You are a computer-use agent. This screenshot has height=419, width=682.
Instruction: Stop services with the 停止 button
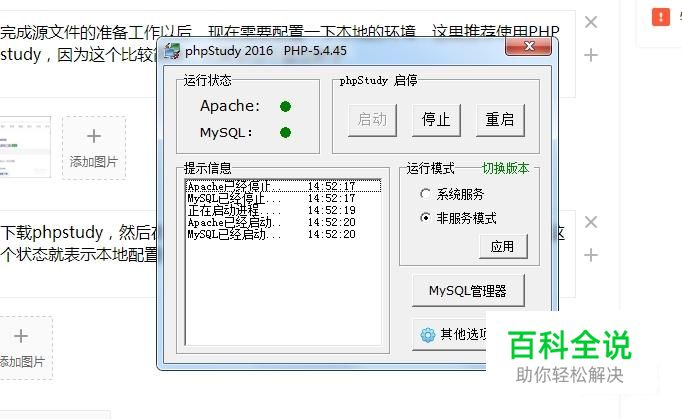pos(436,120)
